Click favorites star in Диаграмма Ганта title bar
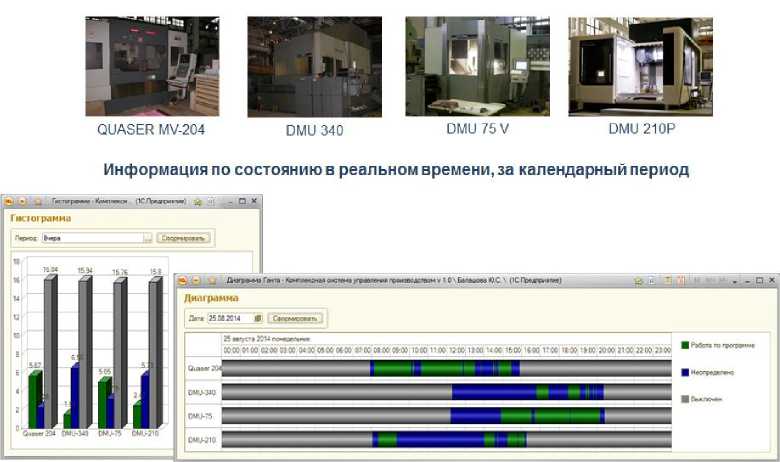 pyautogui.click(x=212, y=280)
